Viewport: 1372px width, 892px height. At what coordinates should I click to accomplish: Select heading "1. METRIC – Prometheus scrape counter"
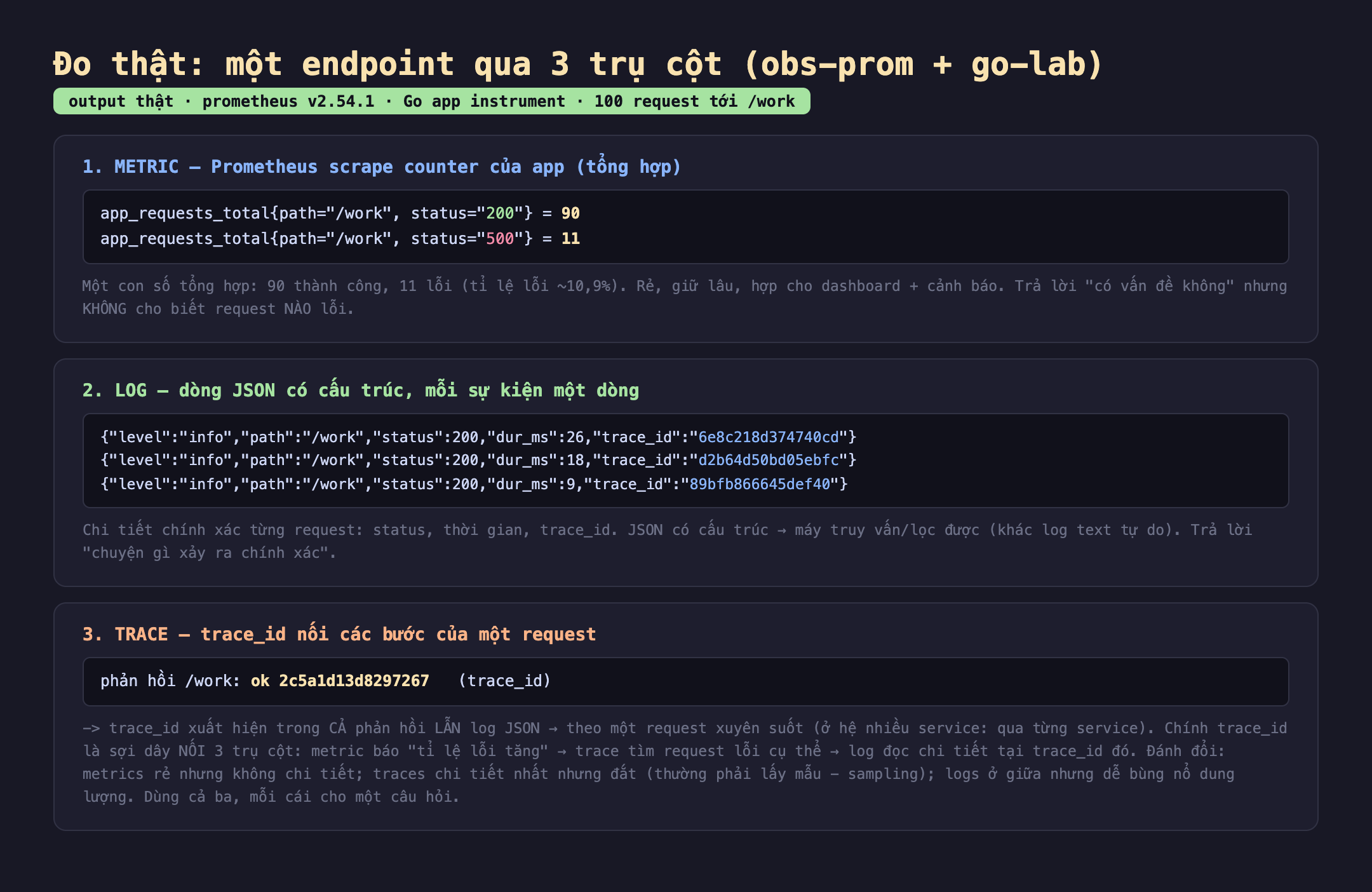[382, 166]
